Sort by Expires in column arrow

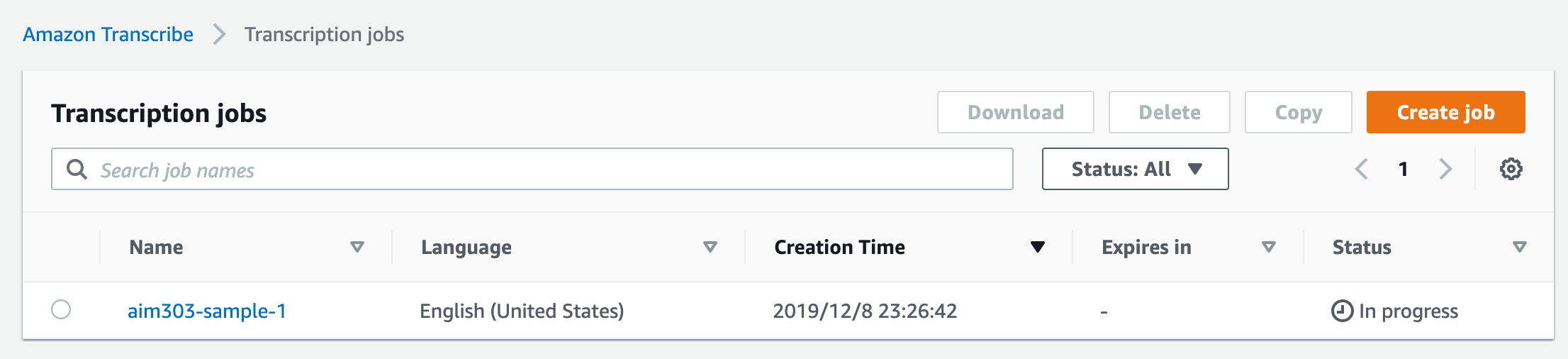coord(1269,247)
